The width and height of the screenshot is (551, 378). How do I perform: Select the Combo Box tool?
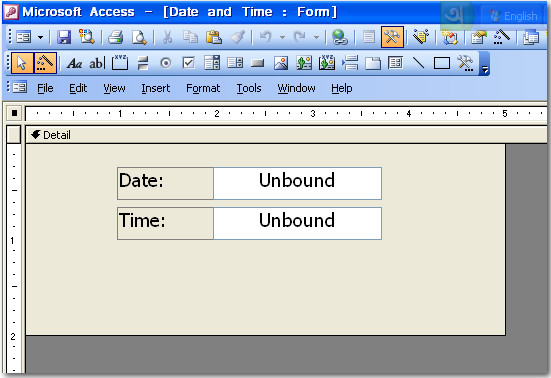click(212, 63)
